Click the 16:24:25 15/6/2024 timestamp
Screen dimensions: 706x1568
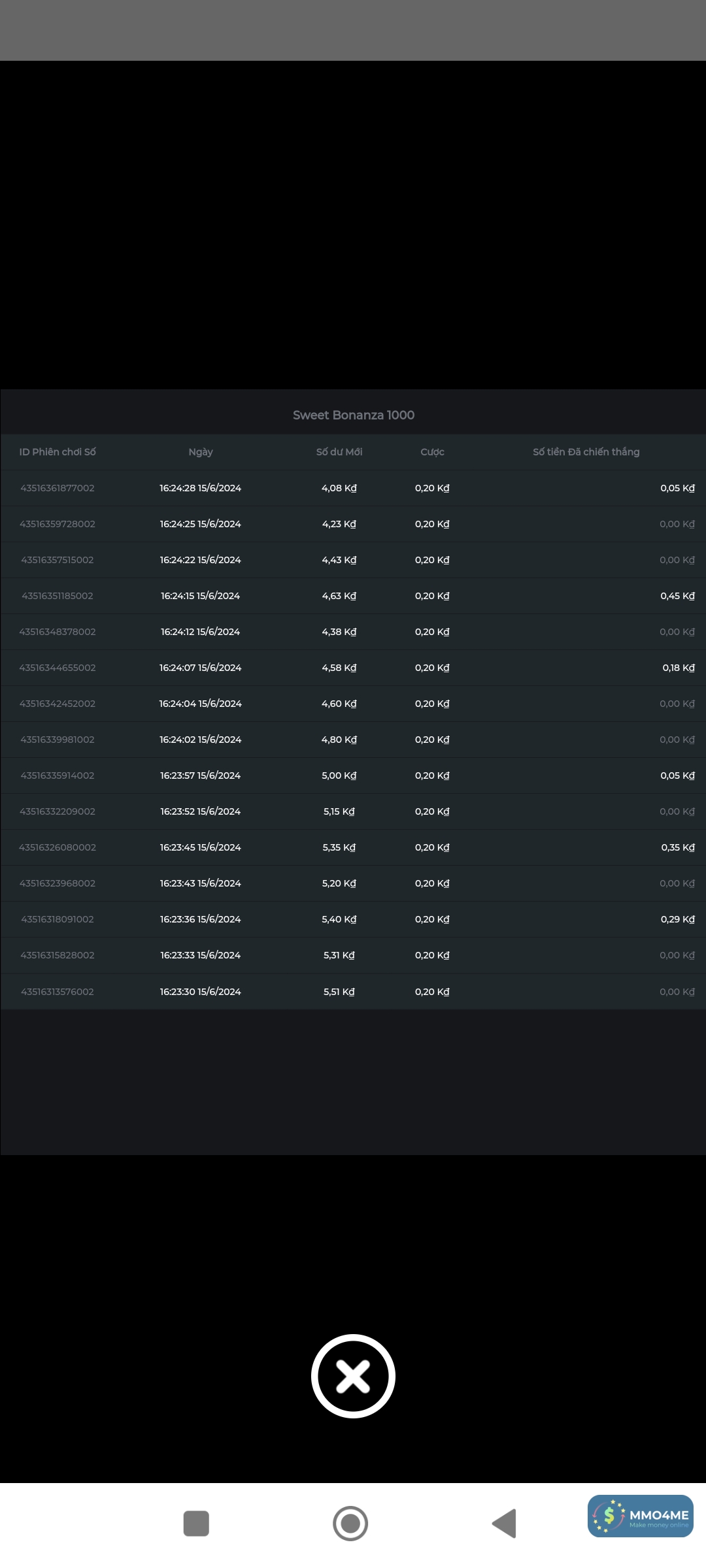(200, 524)
